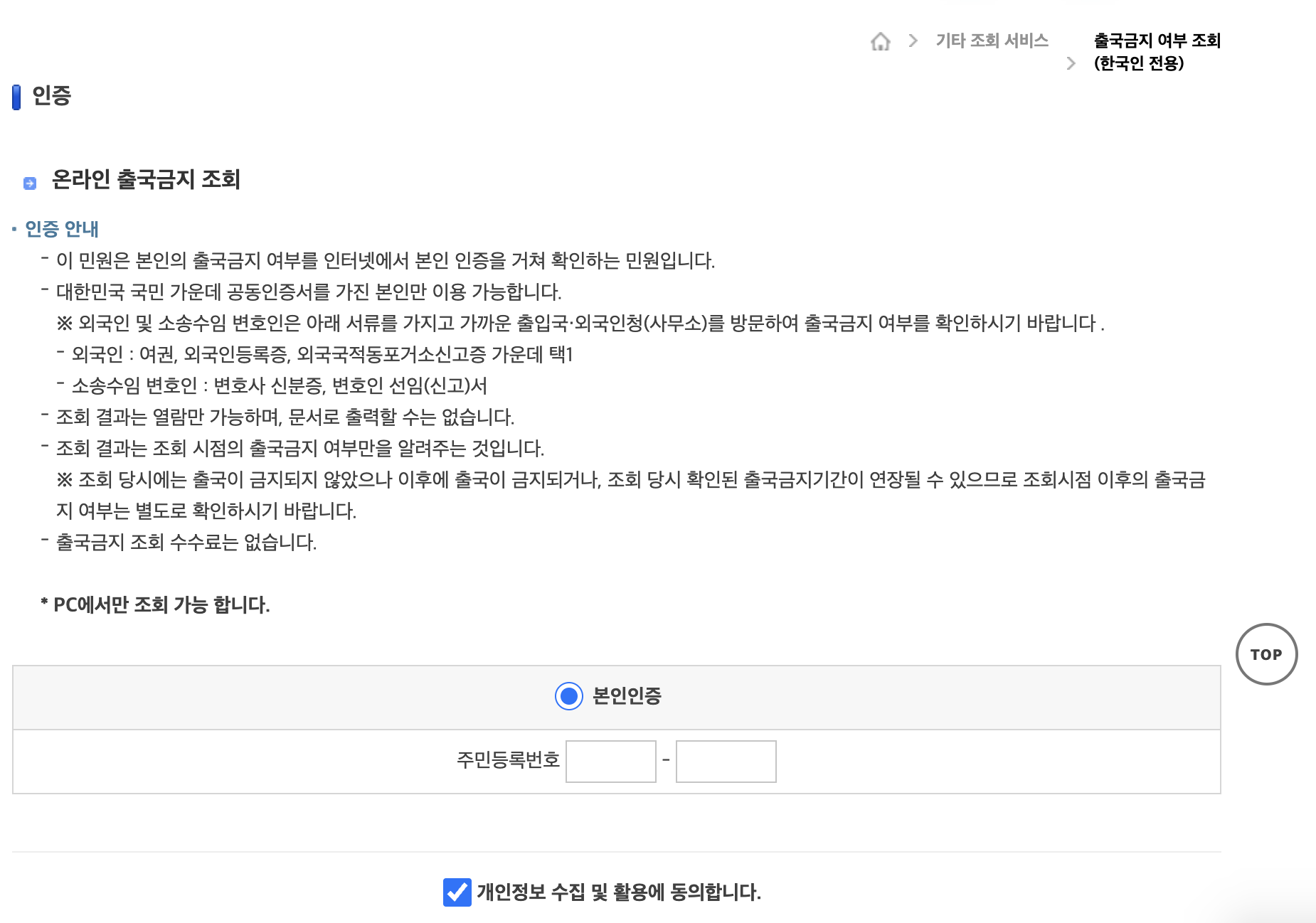Toggle the personal information consent checkbox off

click(x=458, y=891)
